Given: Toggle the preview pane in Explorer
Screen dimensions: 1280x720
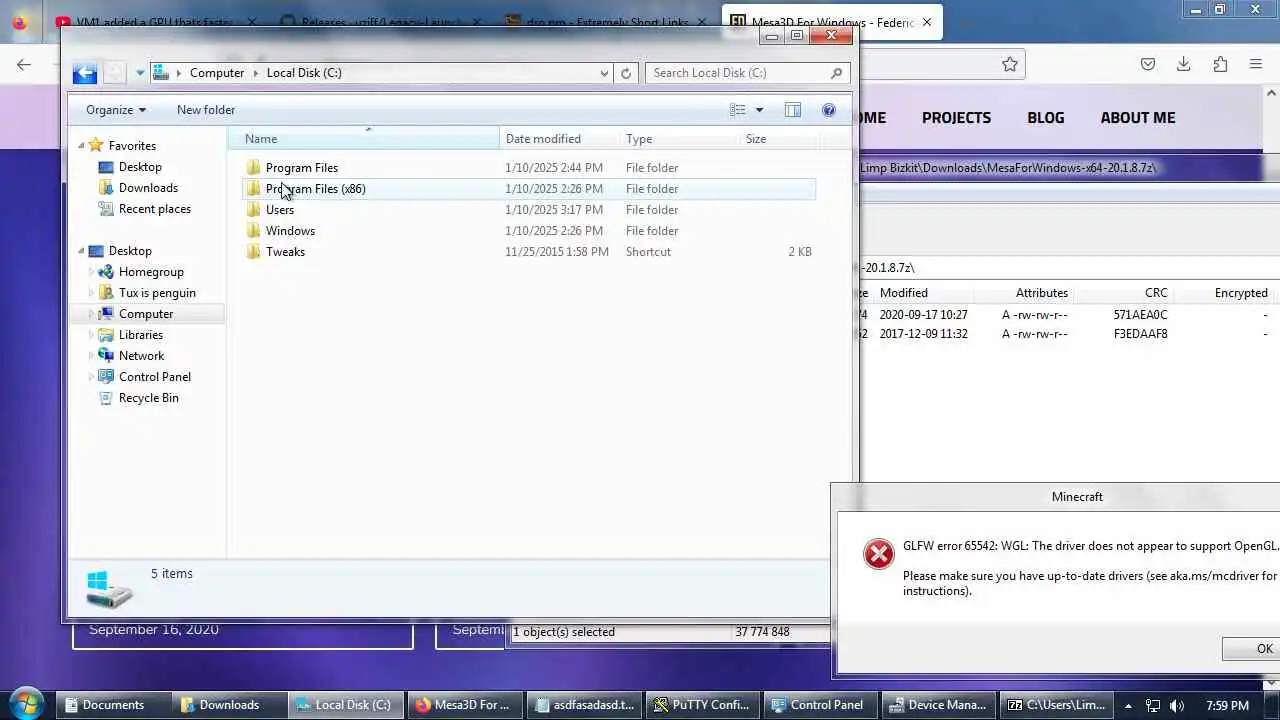Looking at the screenshot, I should tap(793, 110).
